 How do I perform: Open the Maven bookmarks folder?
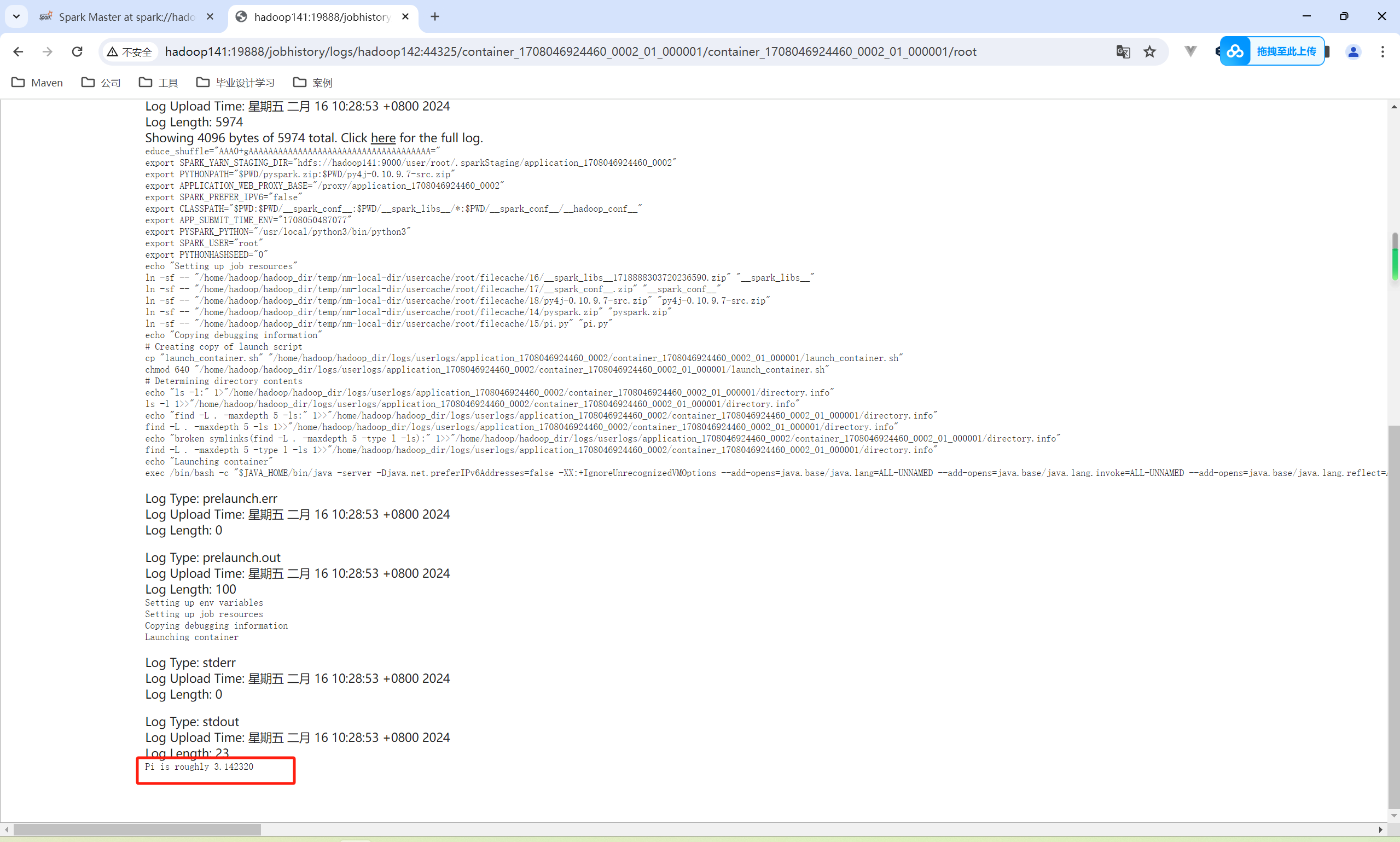37,83
